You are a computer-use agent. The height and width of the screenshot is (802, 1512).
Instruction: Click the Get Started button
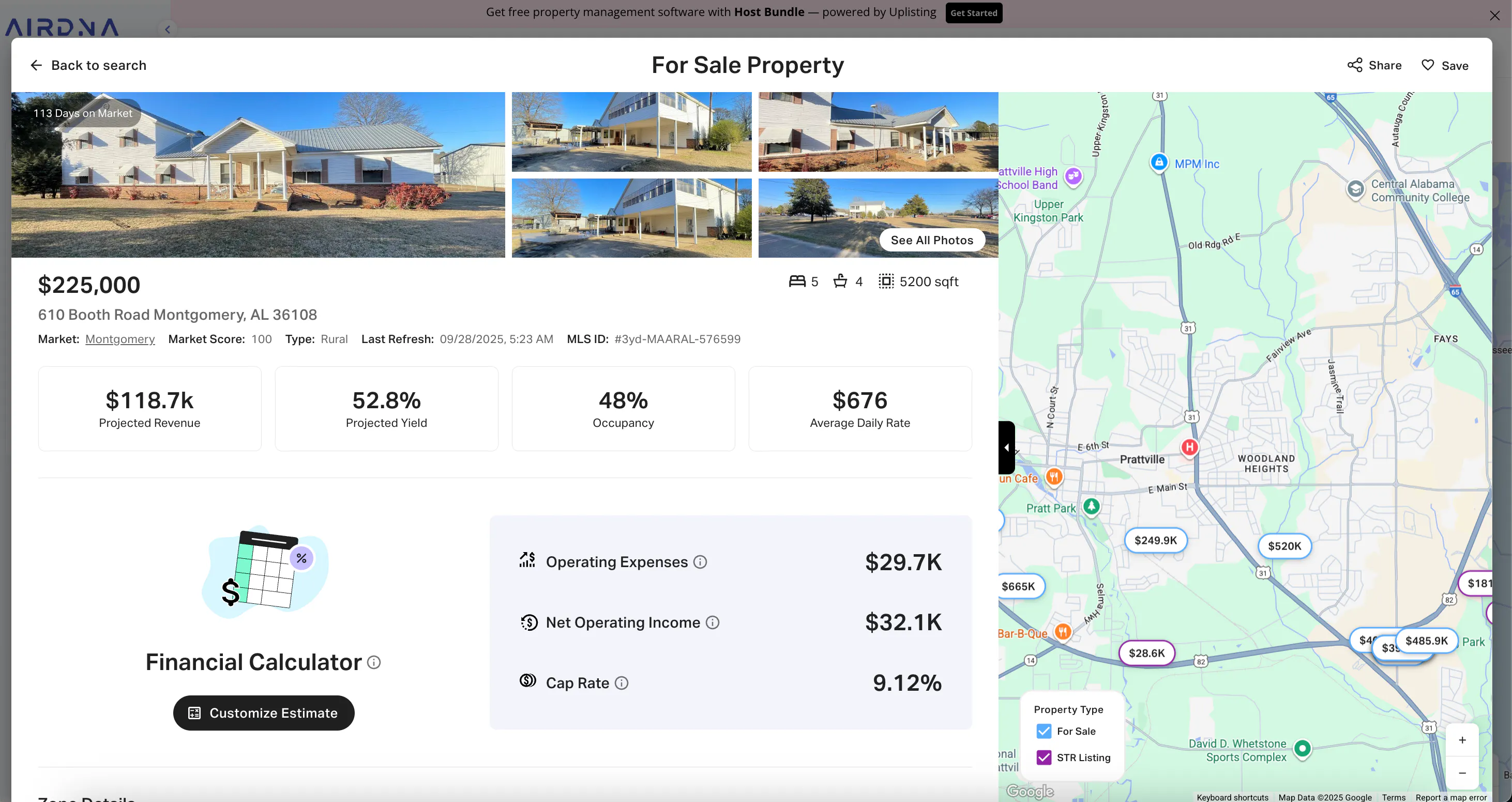[974, 13]
